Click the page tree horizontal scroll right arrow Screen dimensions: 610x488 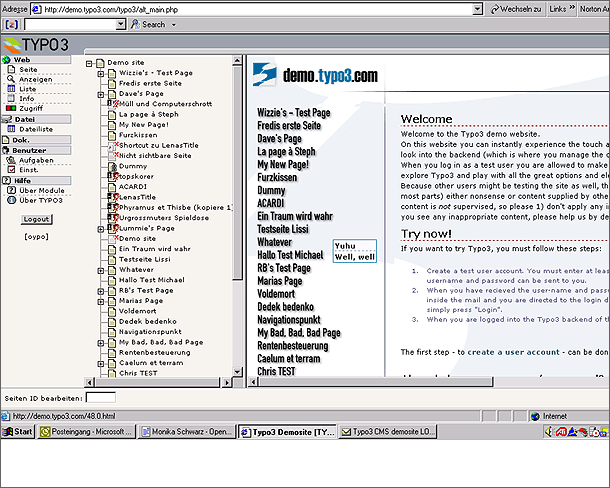pyautogui.click(x=226, y=383)
